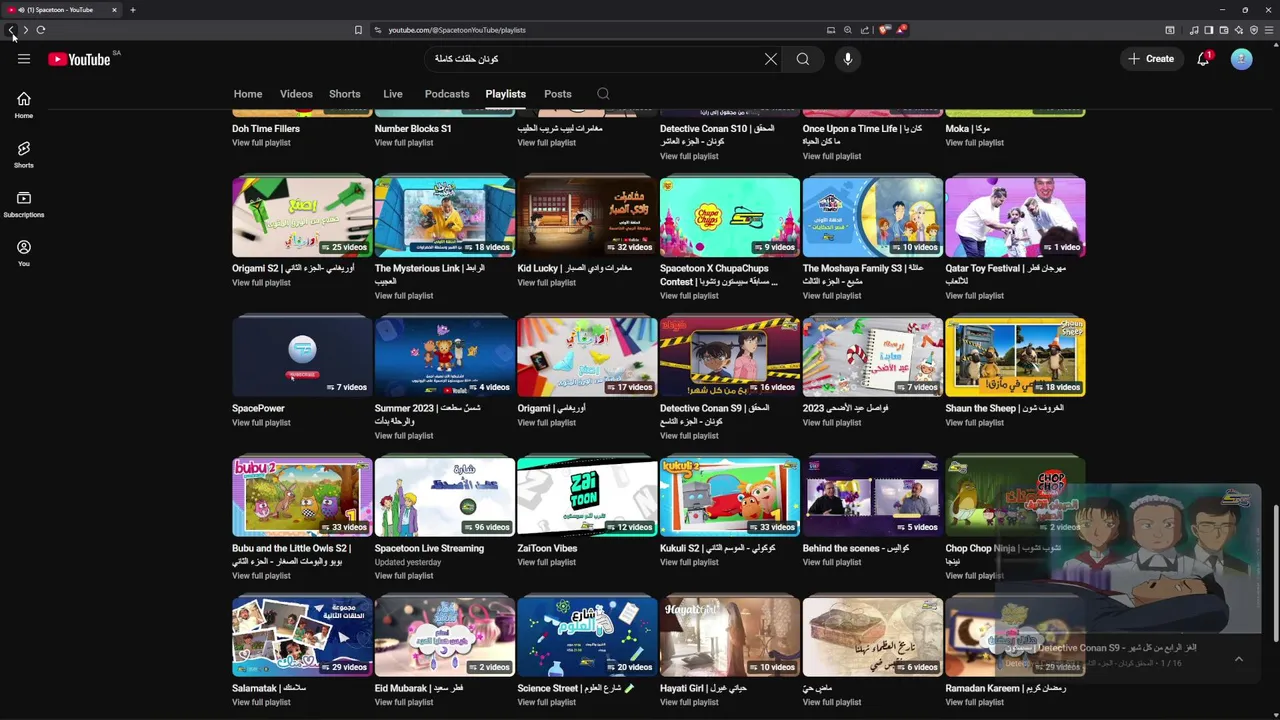This screenshot has height=720, width=1280.
Task: Open Bubu and the Little Owls S2 thumbnail
Action: point(302,497)
